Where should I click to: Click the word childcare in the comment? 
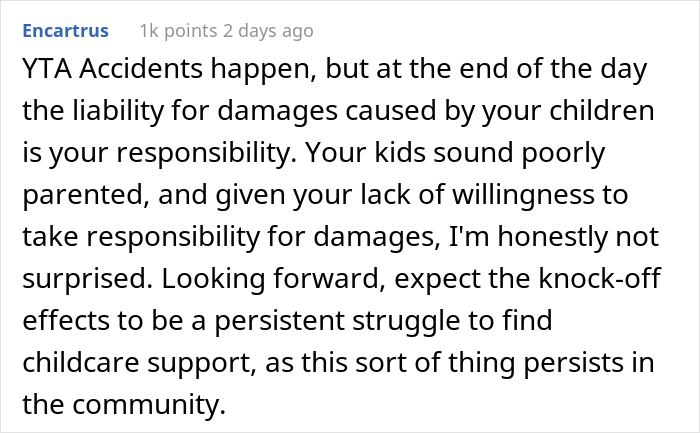81,362
